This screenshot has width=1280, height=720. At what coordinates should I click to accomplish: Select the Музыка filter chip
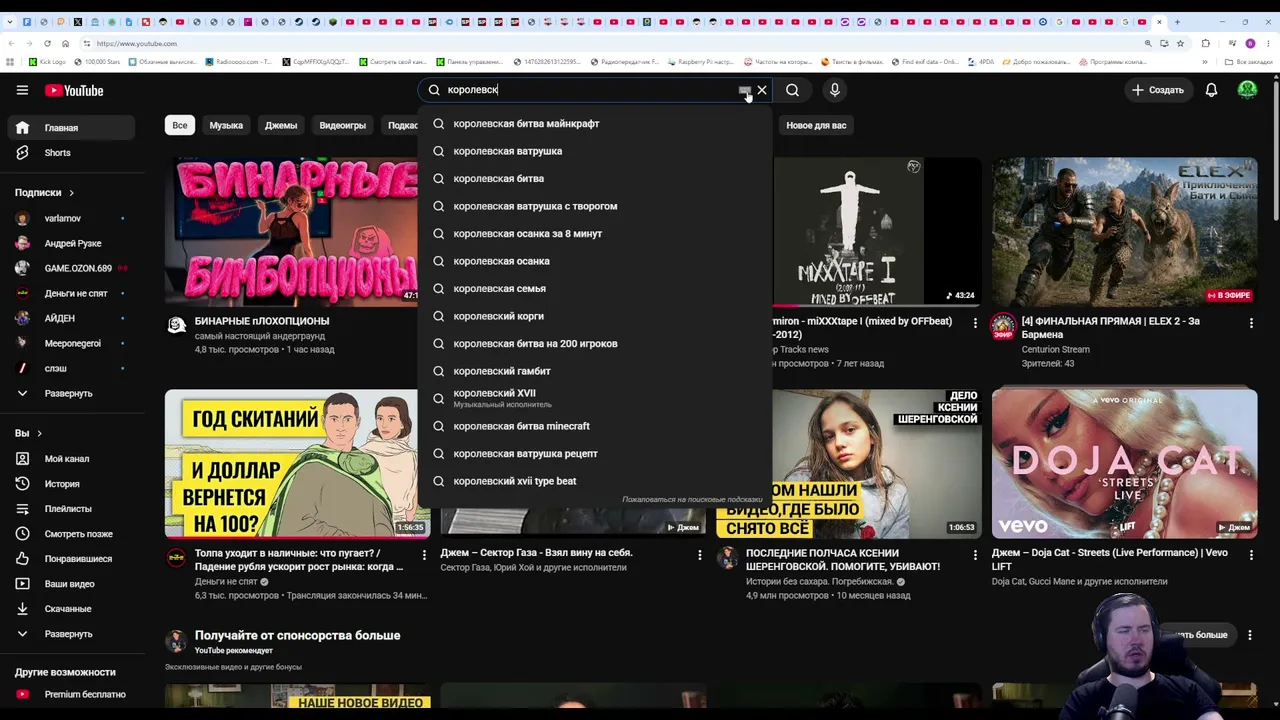click(x=226, y=125)
